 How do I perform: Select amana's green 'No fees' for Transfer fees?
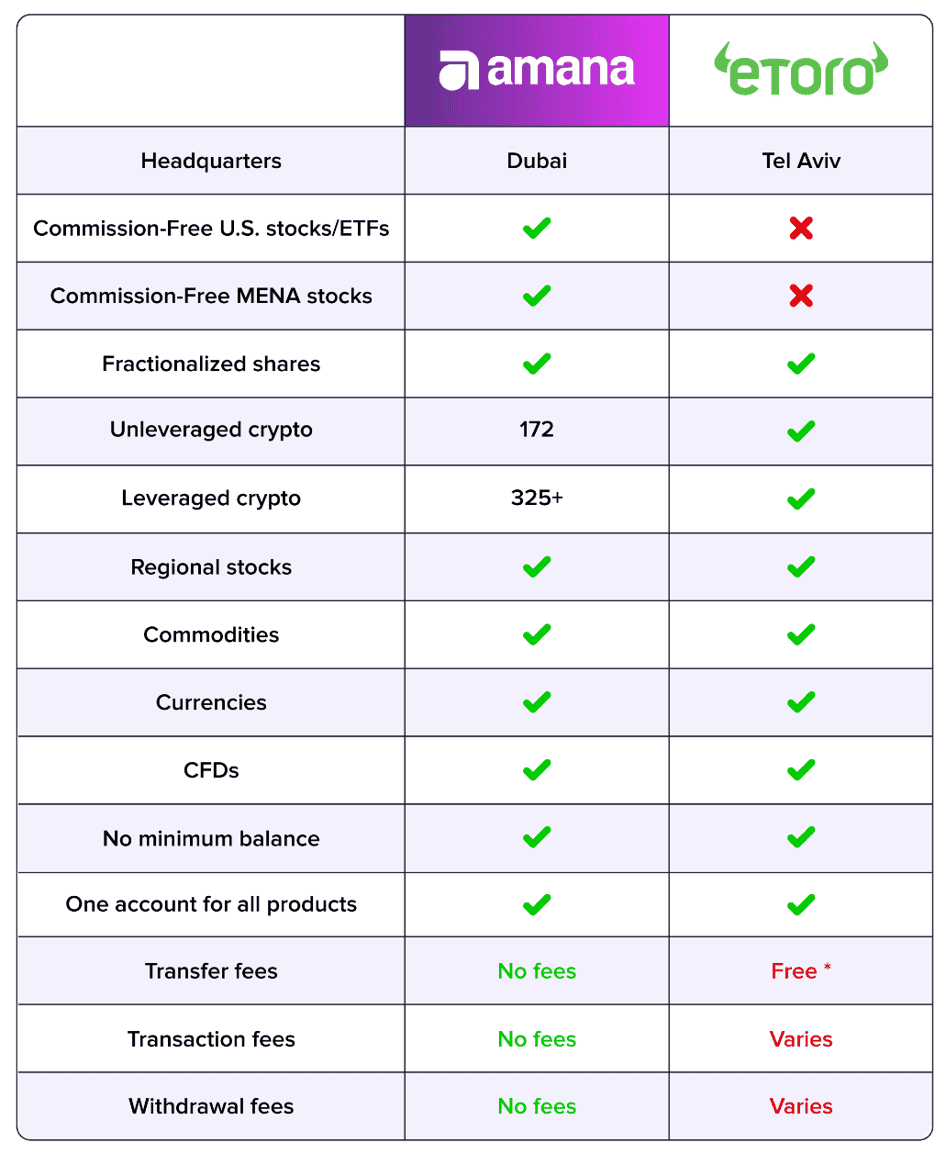537,971
